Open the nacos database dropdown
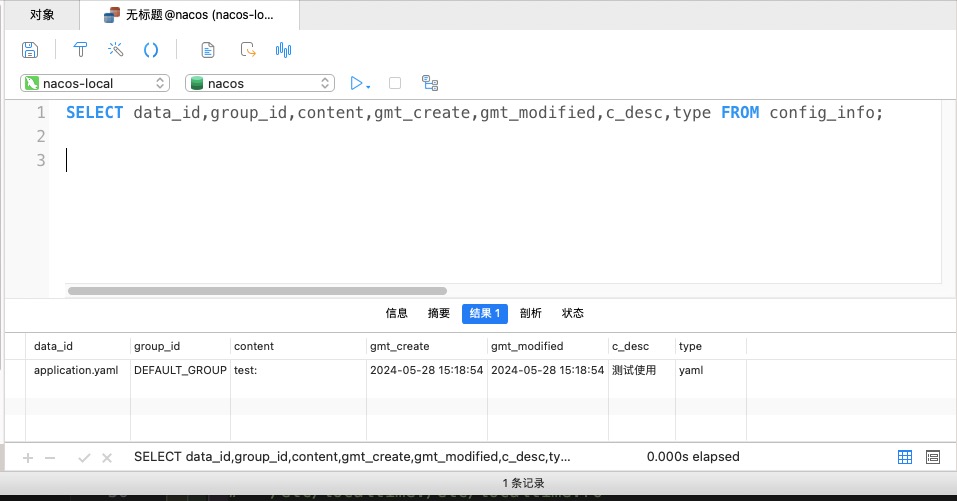The width and height of the screenshot is (957, 501). pos(260,83)
